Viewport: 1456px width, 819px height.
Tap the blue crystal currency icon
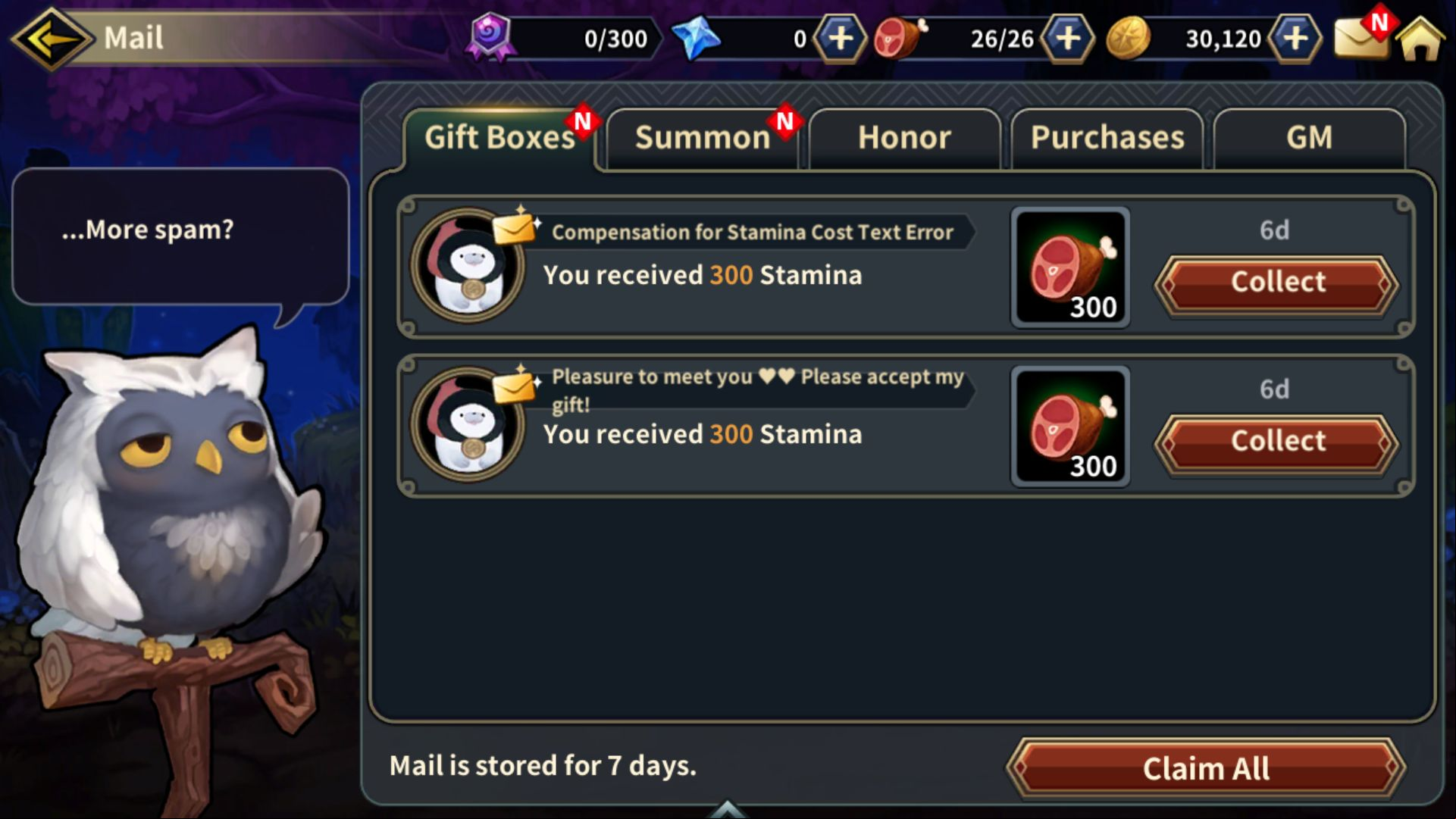696,38
